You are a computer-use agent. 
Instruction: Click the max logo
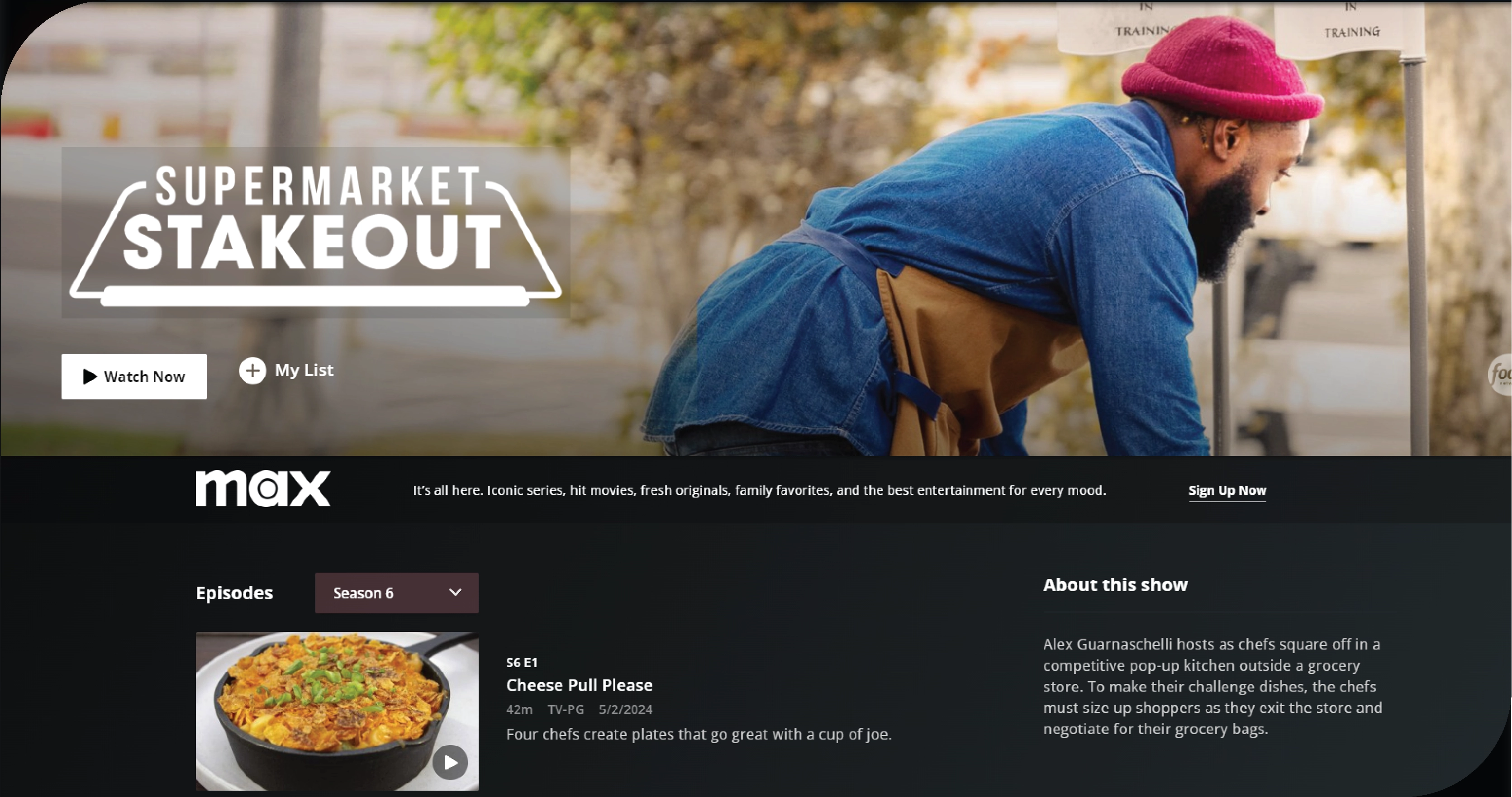point(263,489)
